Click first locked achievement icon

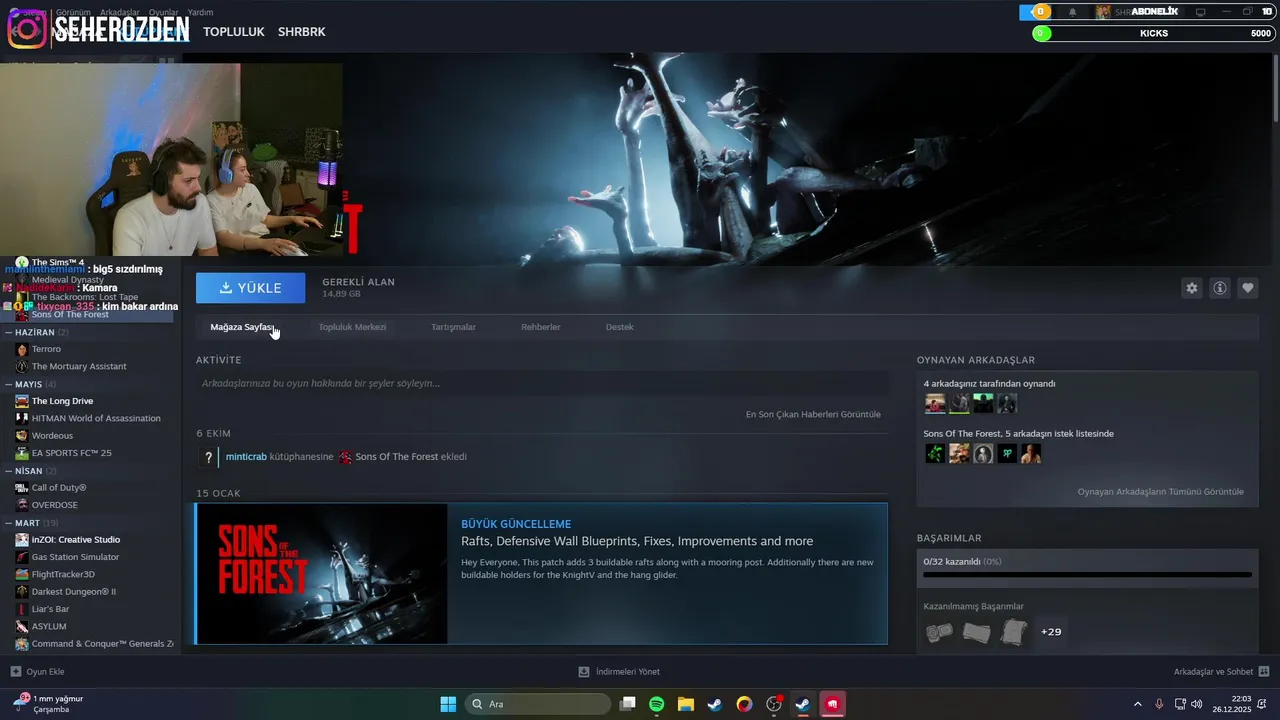(x=939, y=633)
